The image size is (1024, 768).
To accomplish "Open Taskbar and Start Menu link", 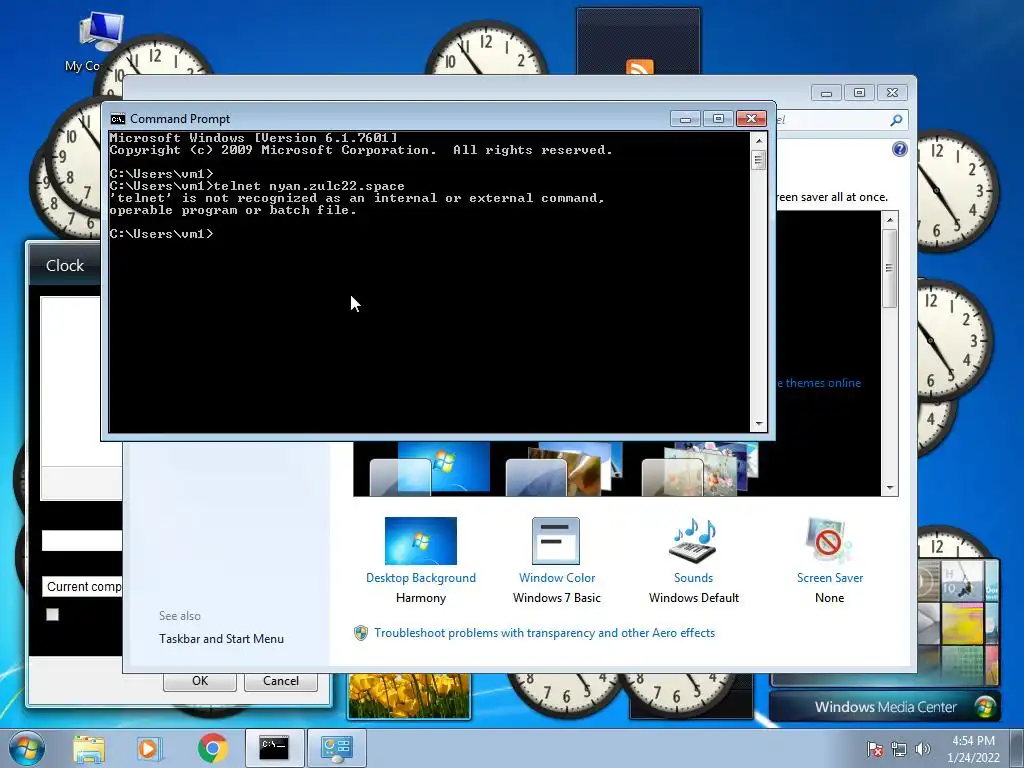I will click(x=221, y=639).
